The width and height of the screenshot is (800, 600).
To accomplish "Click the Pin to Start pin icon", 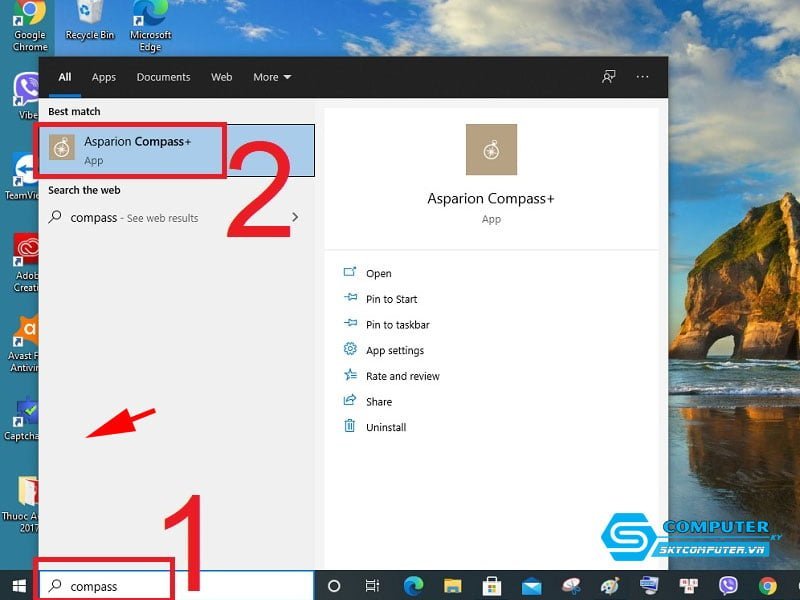I will coord(350,298).
